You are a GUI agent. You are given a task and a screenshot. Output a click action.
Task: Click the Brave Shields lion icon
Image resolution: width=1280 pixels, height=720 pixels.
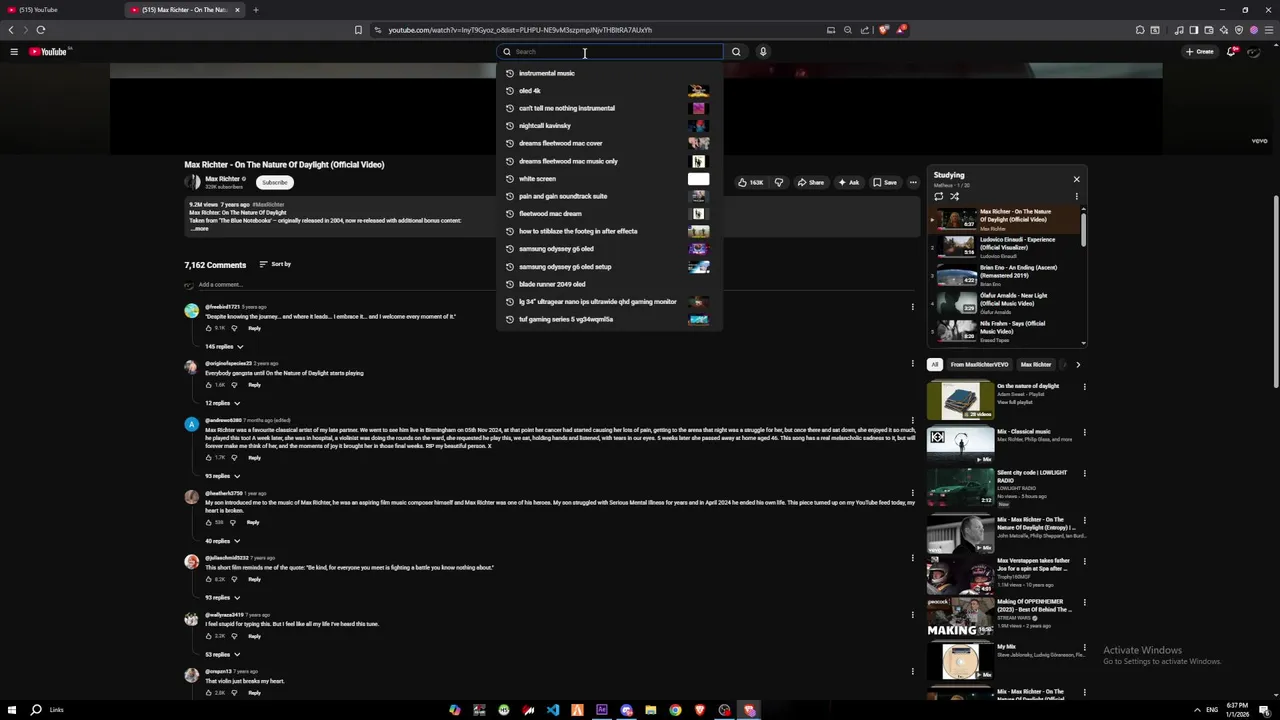click(x=883, y=30)
